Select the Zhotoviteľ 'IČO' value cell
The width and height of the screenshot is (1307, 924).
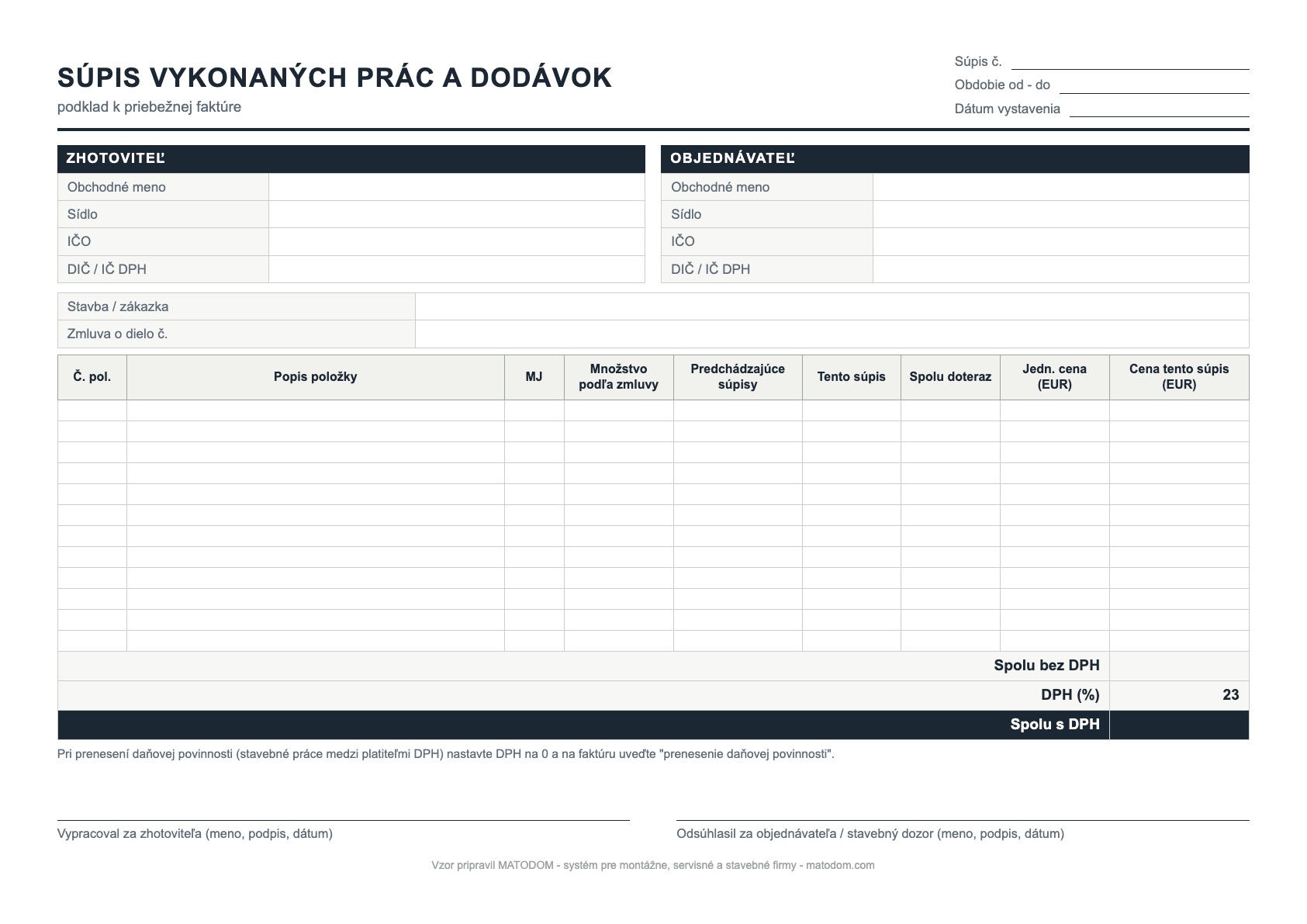click(457, 241)
